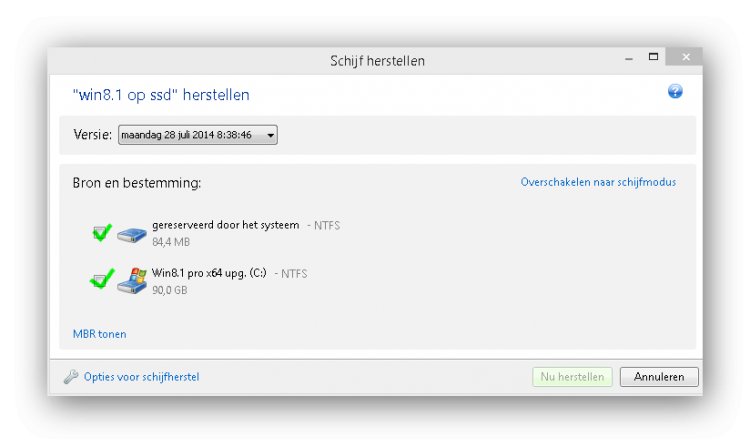This screenshot has width=750, height=447.
Task: Minimize the Schijf herstellen window
Action: [x=629, y=57]
